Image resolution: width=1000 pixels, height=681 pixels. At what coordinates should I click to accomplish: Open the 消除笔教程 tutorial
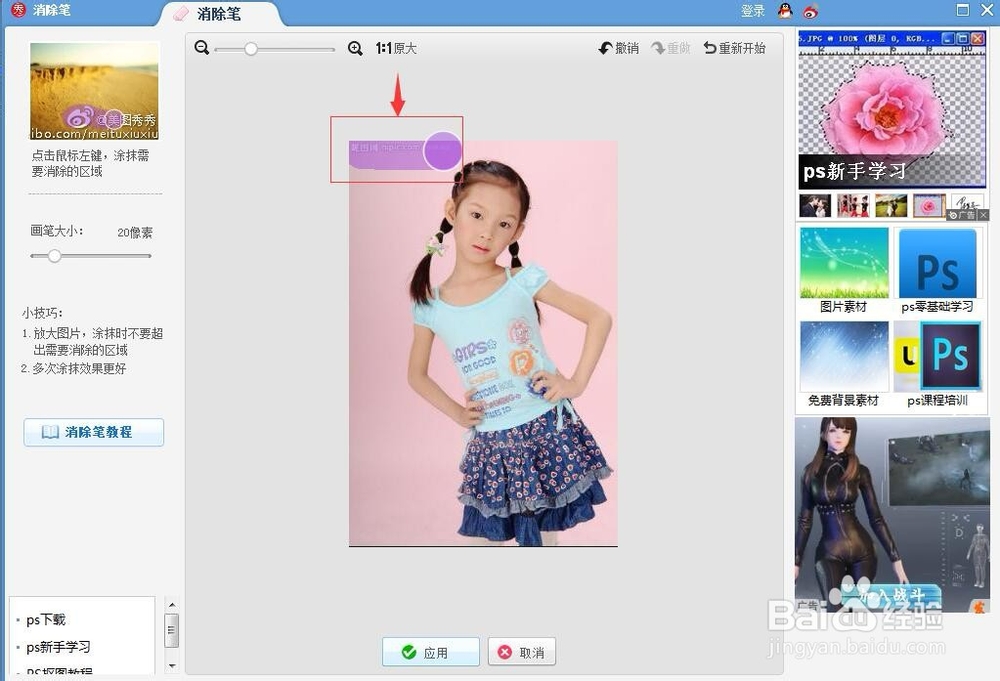point(93,432)
